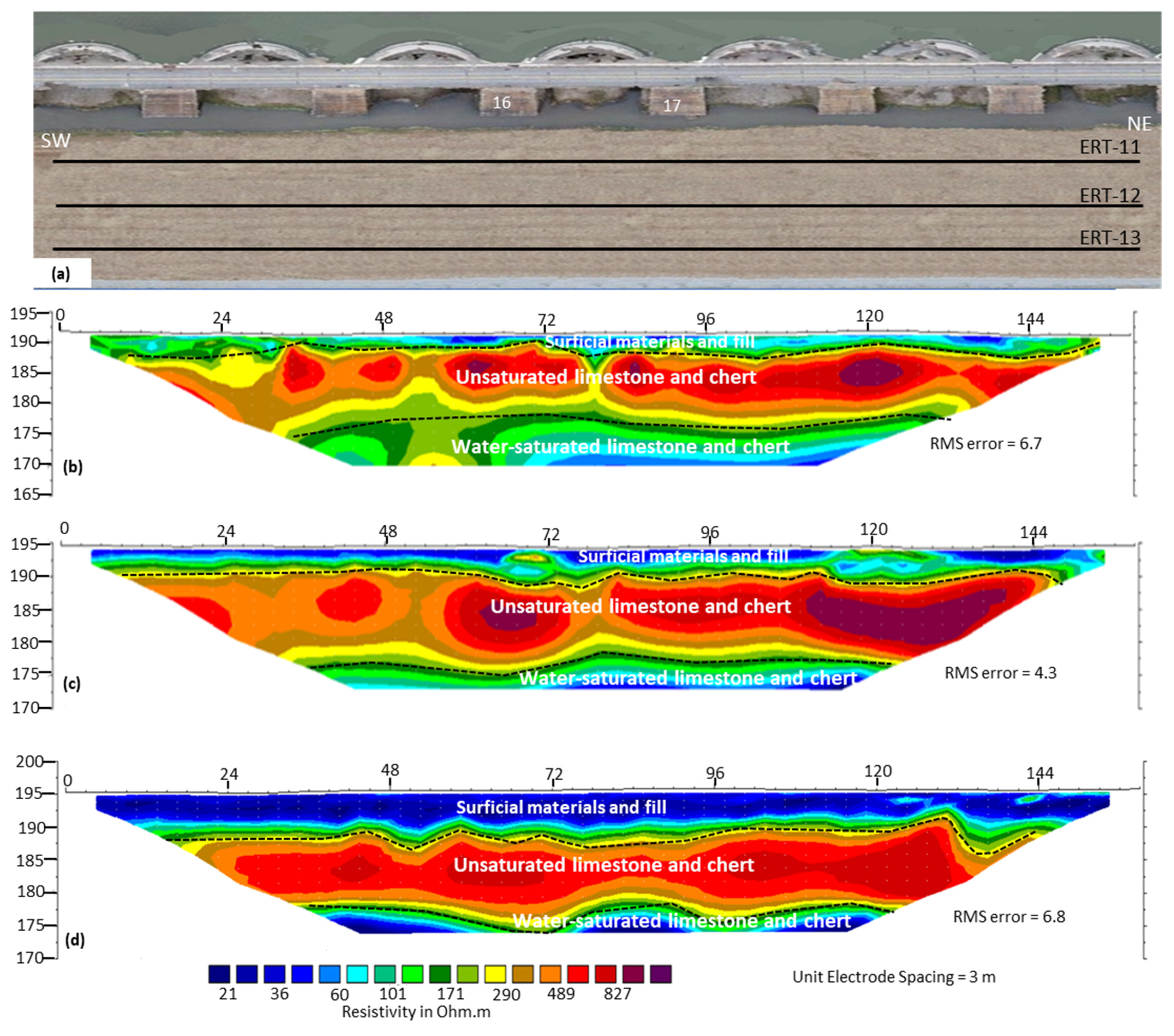Click bridge pier number 17
This screenshot has width=1174, height=1036.
pos(671,106)
